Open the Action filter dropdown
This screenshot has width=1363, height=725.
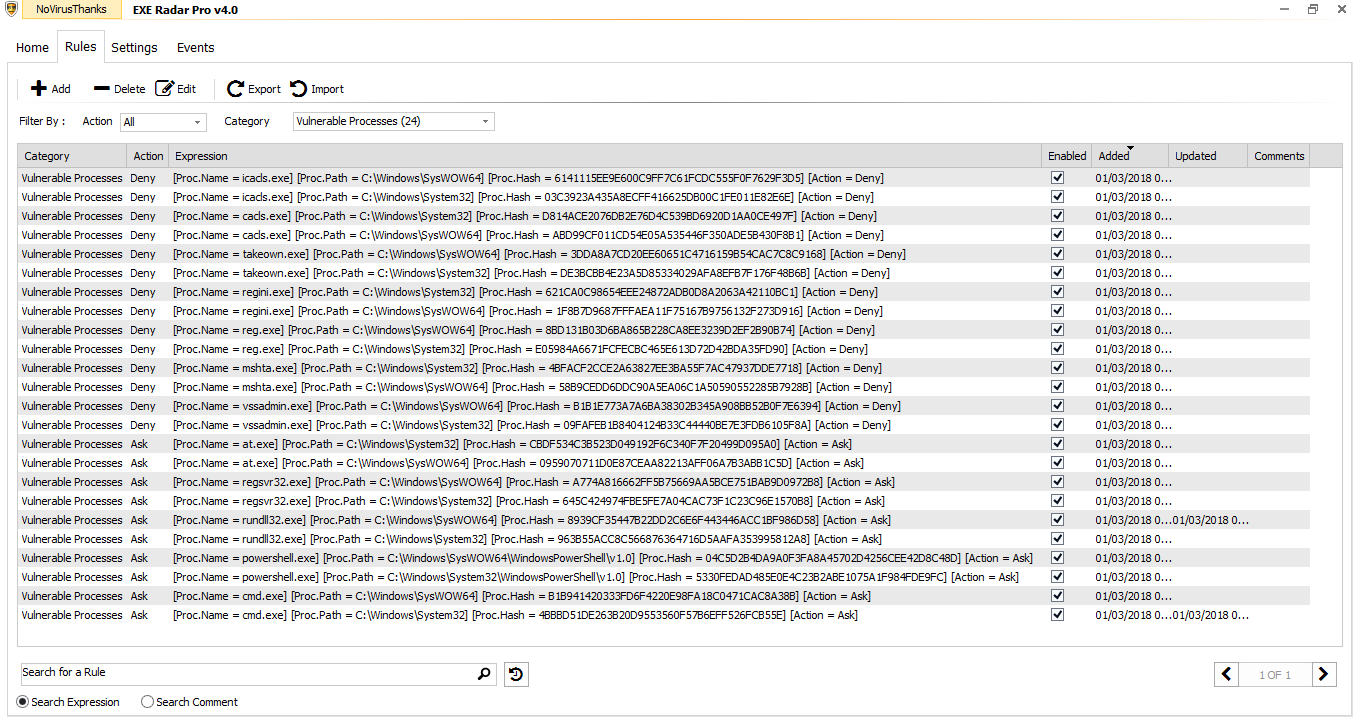tap(163, 122)
